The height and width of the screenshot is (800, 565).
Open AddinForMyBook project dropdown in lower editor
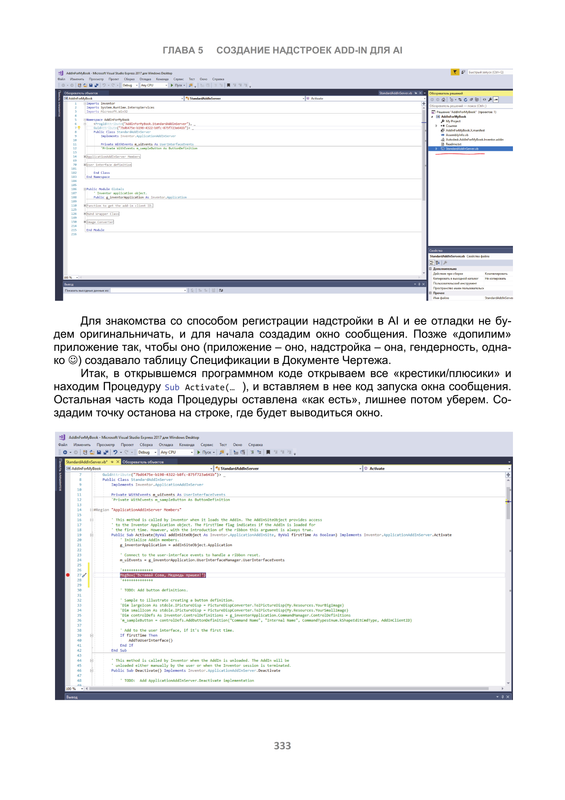[x=139, y=468]
